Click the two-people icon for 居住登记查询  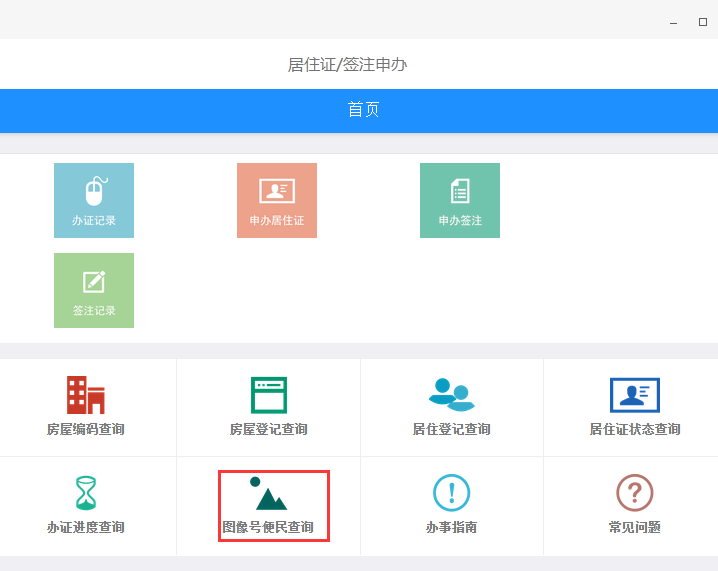(x=451, y=395)
